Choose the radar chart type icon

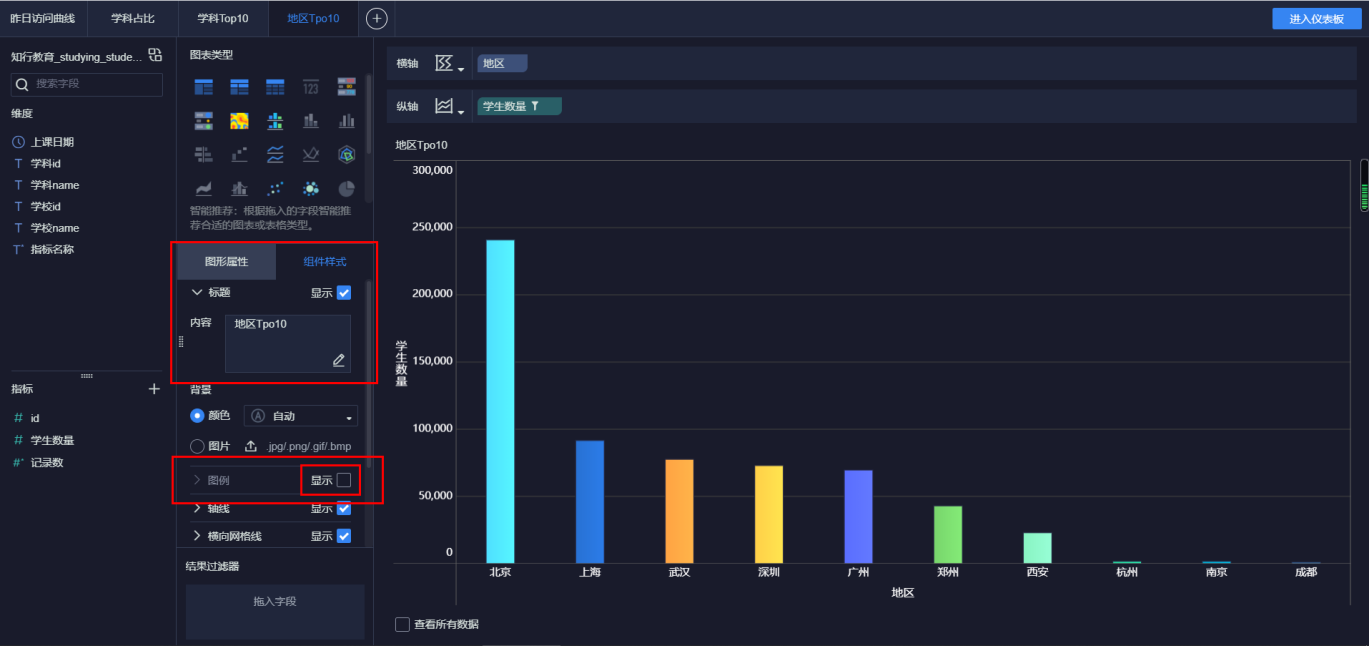tap(347, 154)
